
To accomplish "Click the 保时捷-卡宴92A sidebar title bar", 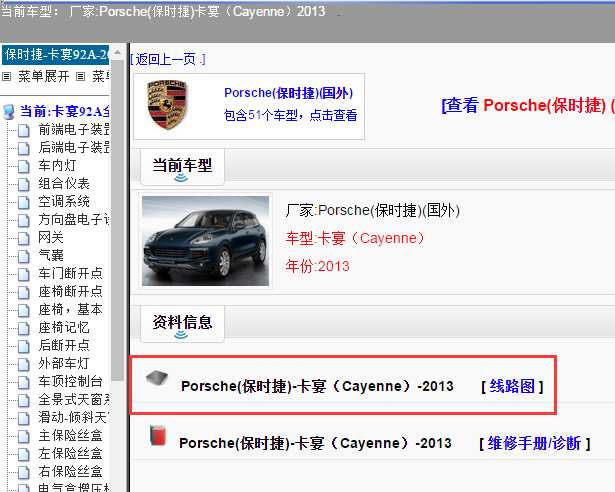I will click(x=55, y=55).
